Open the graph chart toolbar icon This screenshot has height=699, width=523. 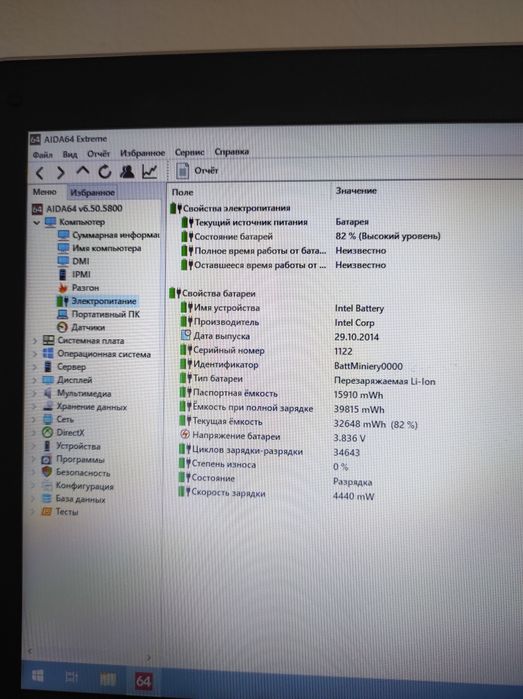click(x=149, y=171)
